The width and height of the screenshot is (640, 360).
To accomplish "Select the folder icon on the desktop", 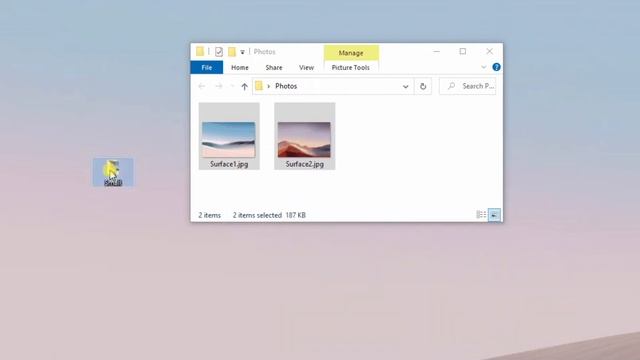I will click(x=113, y=172).
